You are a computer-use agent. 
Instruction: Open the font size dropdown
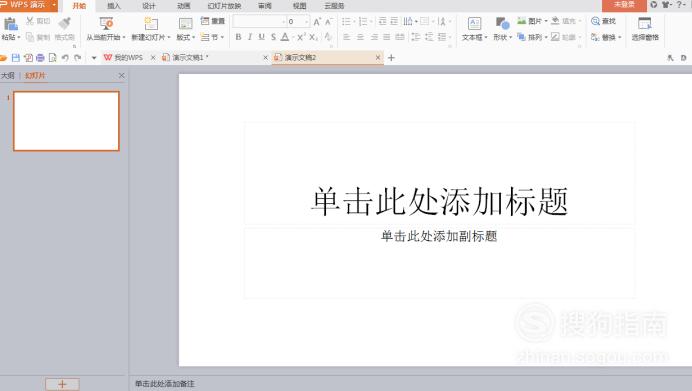307,22
